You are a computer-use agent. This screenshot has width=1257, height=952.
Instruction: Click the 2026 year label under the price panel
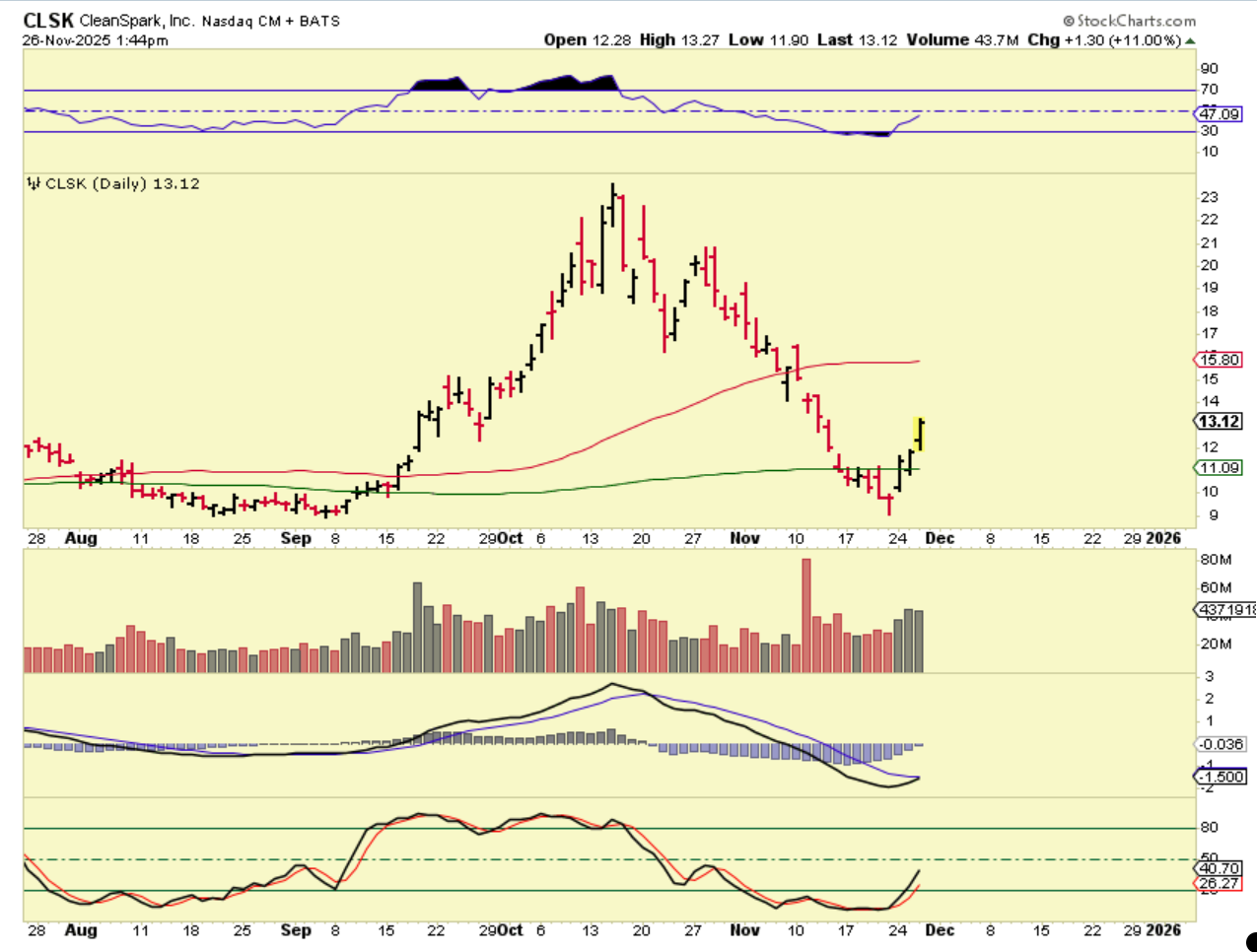point(1163,538)
